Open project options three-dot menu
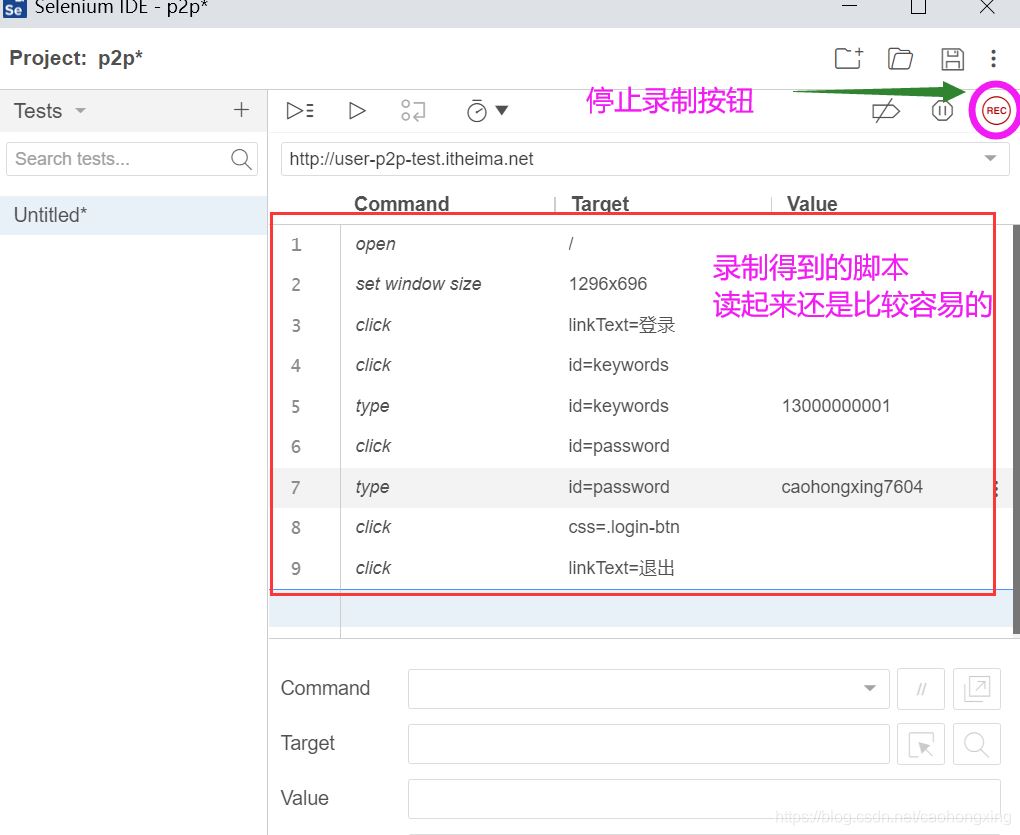 coord(993,59)
